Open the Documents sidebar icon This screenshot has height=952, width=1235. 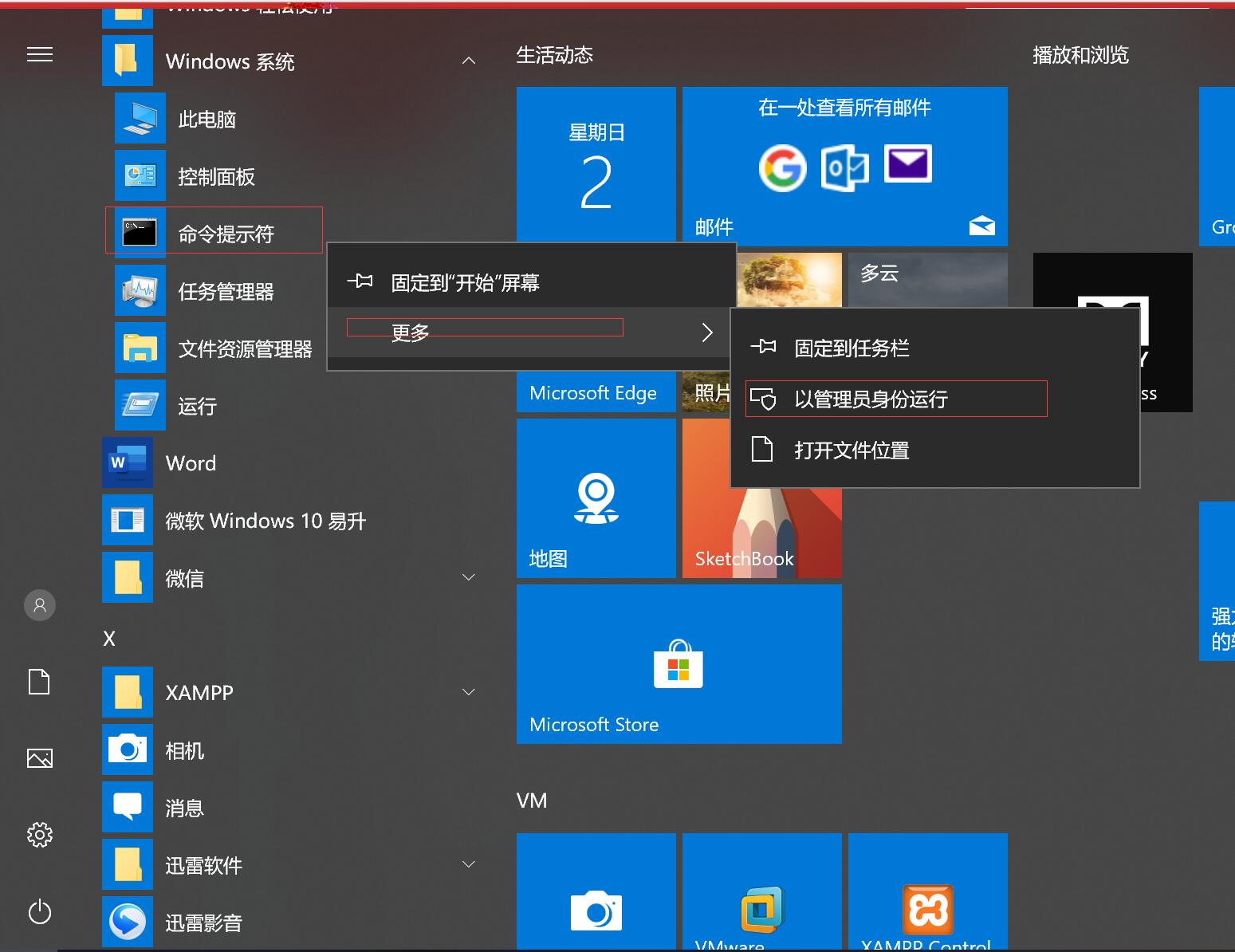point(39,682)
